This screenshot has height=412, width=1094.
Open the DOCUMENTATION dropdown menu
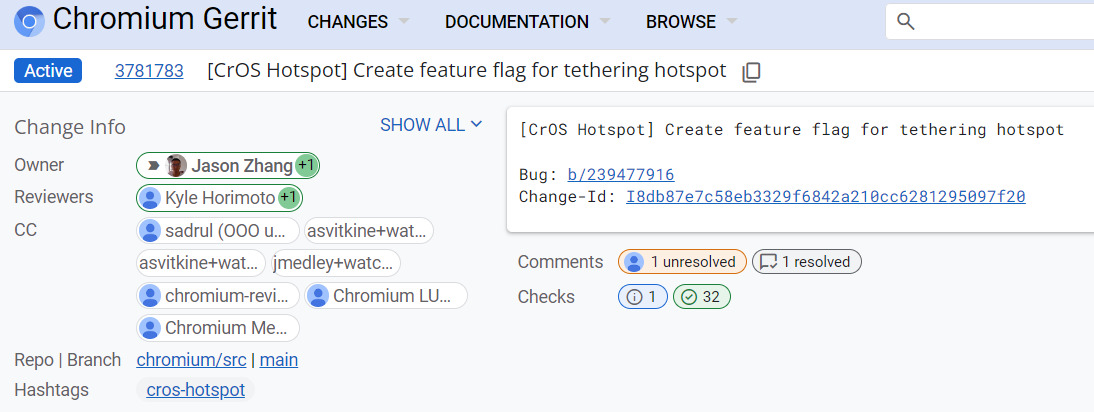pos(527,22)
